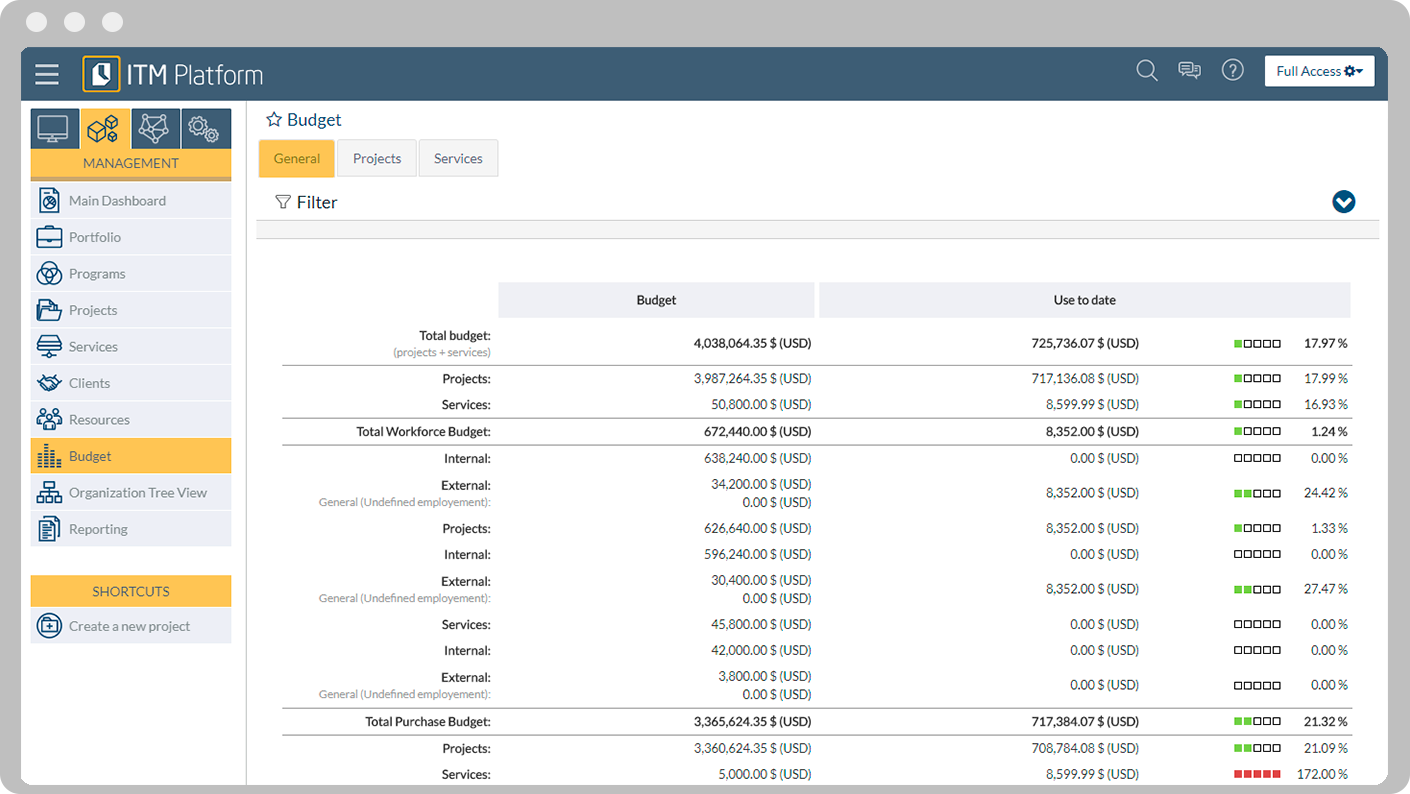Click Total budget progress indicator 17.97 %
Screen dimensions: 1410x794
[1257, 344]
